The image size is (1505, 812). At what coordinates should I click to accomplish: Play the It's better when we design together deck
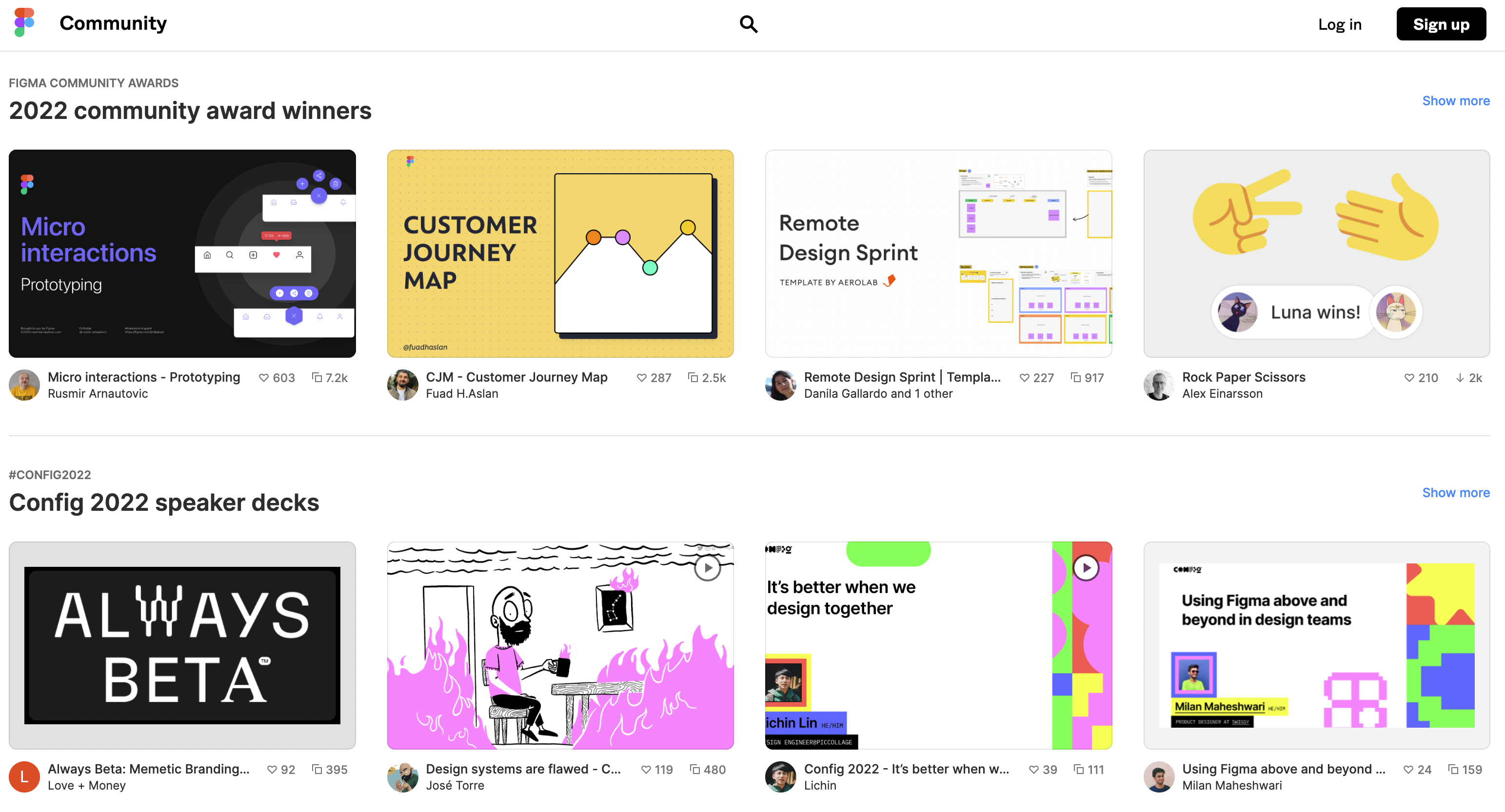point(1086,567)
